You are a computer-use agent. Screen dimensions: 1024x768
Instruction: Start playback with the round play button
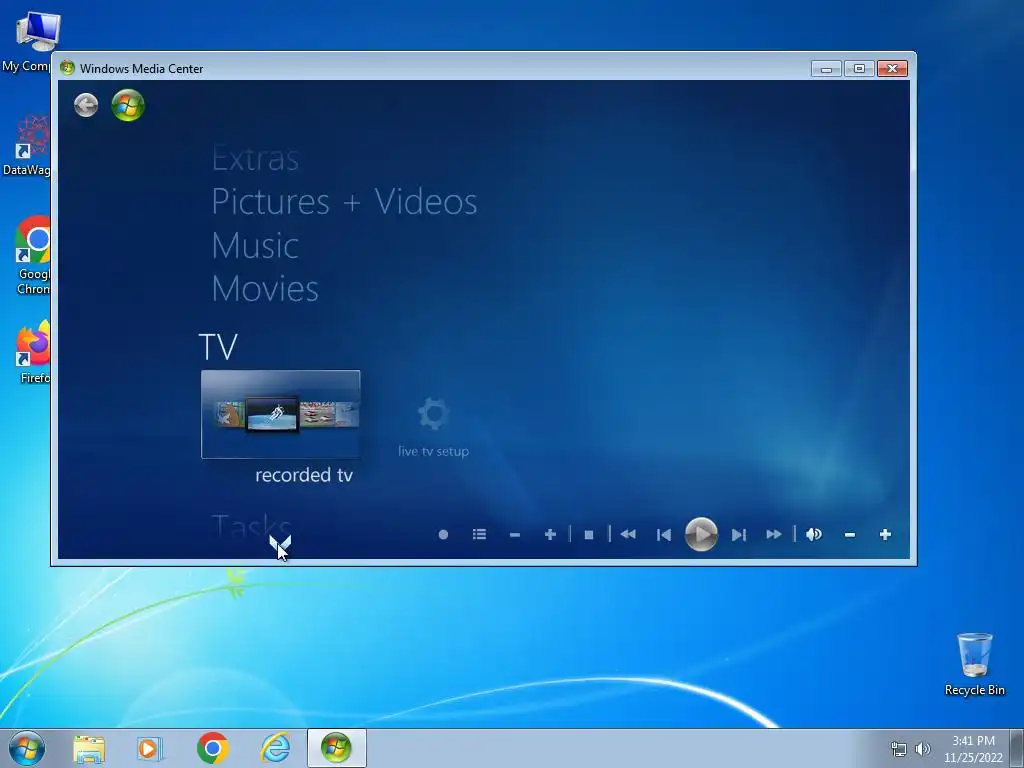pyautogui.click(x=701, y=534)
